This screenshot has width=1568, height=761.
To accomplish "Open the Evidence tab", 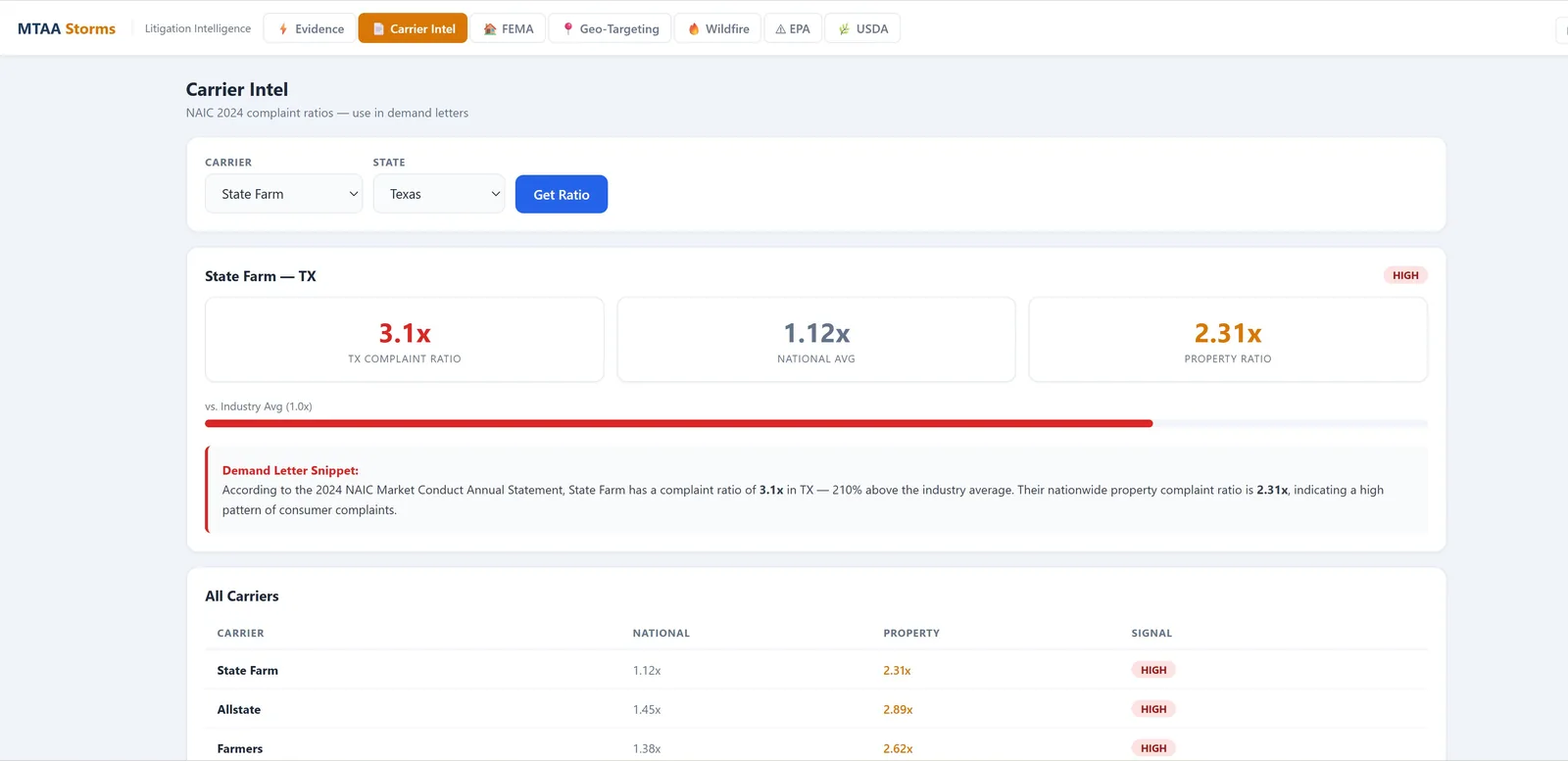I will pyautogui.click(x=312, y=28).
